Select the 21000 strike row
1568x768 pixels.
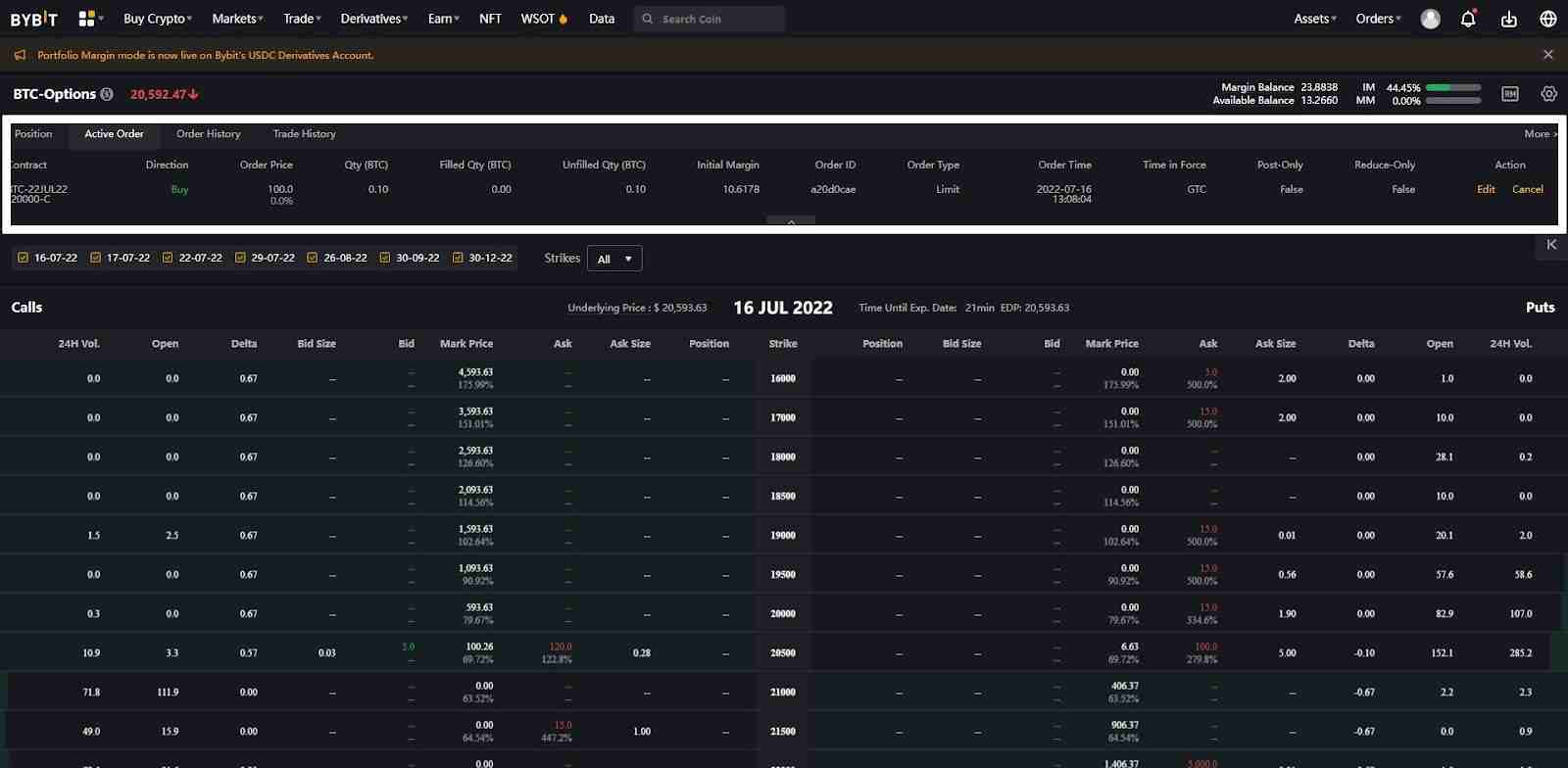coord(783,692)
